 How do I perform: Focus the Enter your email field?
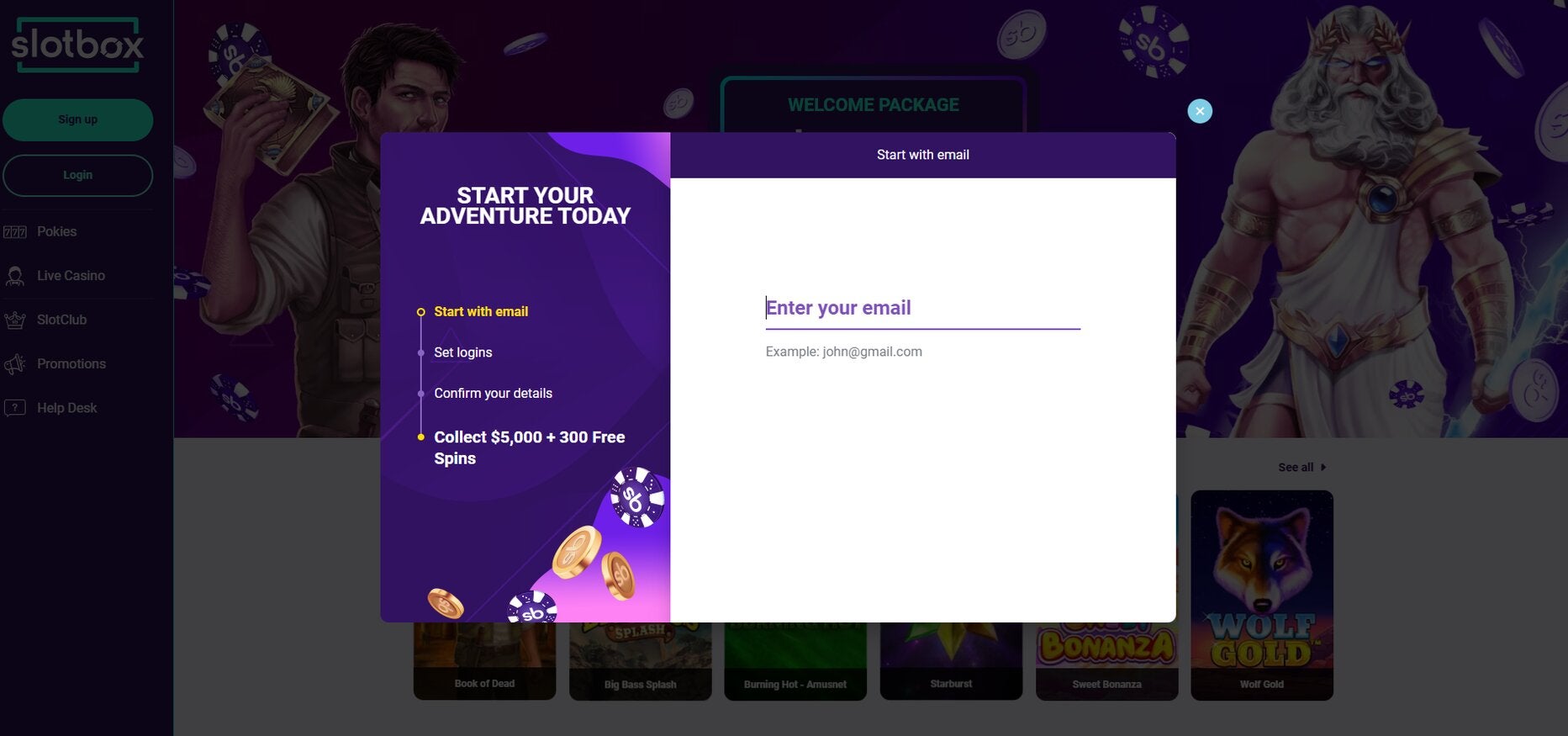coord(922,309)
